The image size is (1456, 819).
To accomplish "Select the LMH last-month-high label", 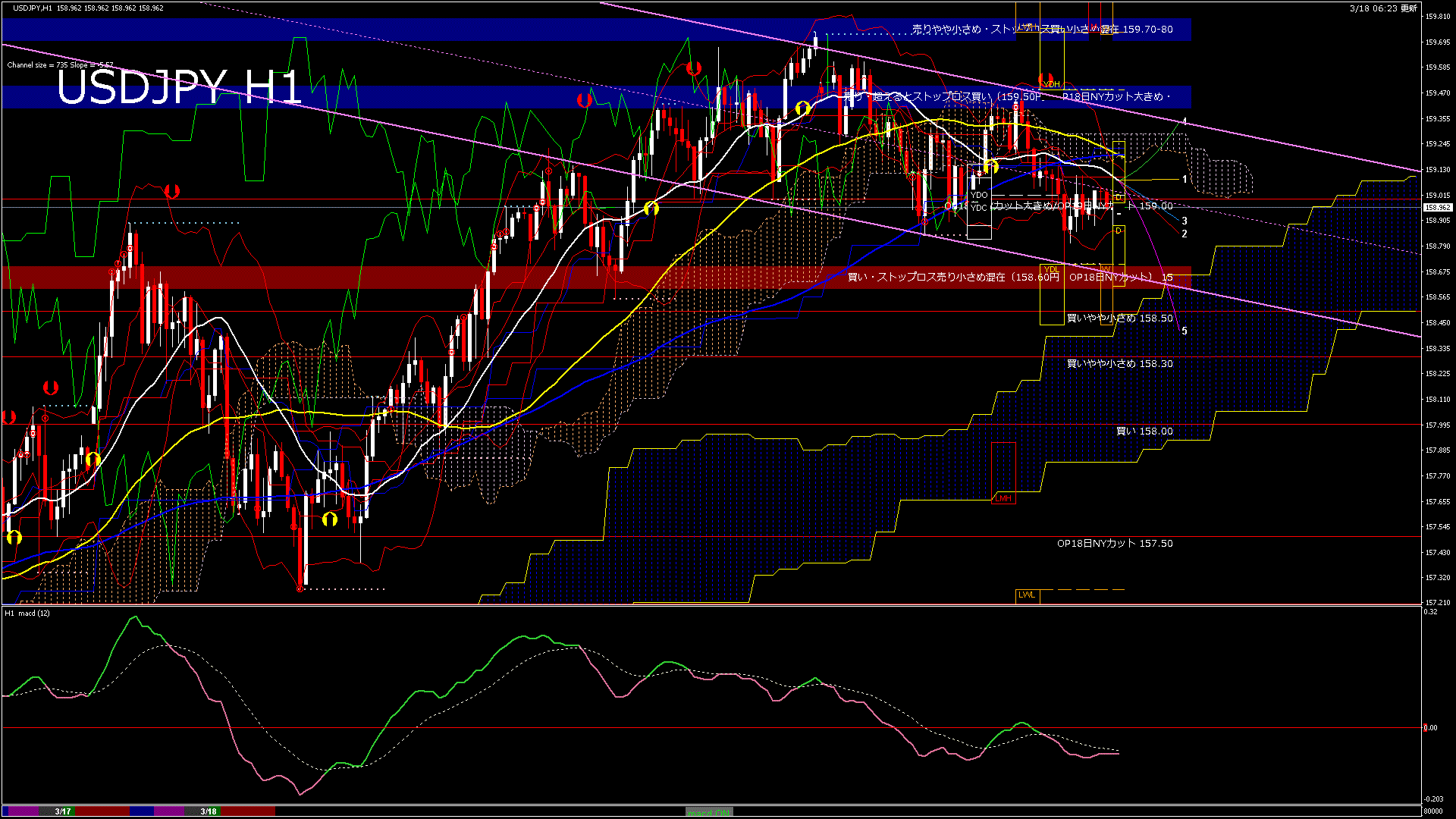I will (x=1003, y=498).
